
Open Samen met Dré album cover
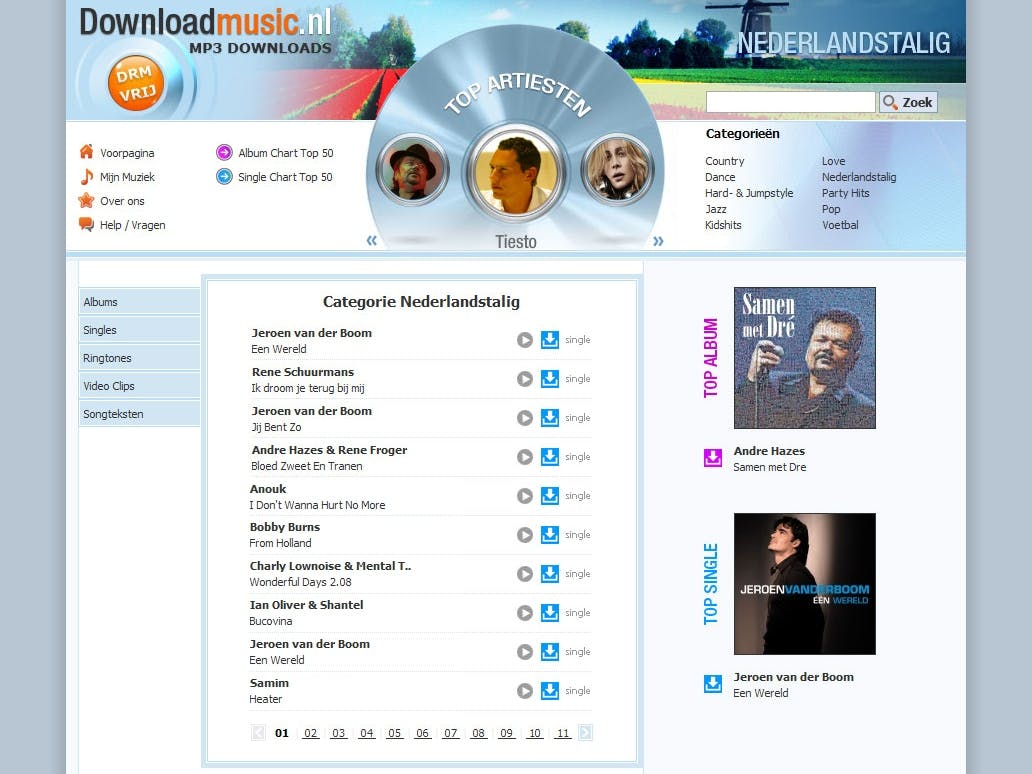pos(804,358)
